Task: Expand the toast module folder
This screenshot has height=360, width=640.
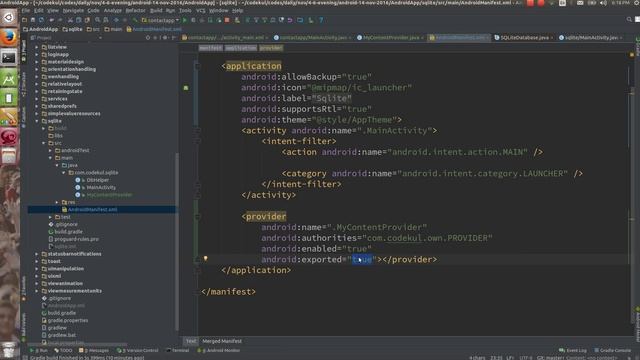Action: click(x=36, y=261)
